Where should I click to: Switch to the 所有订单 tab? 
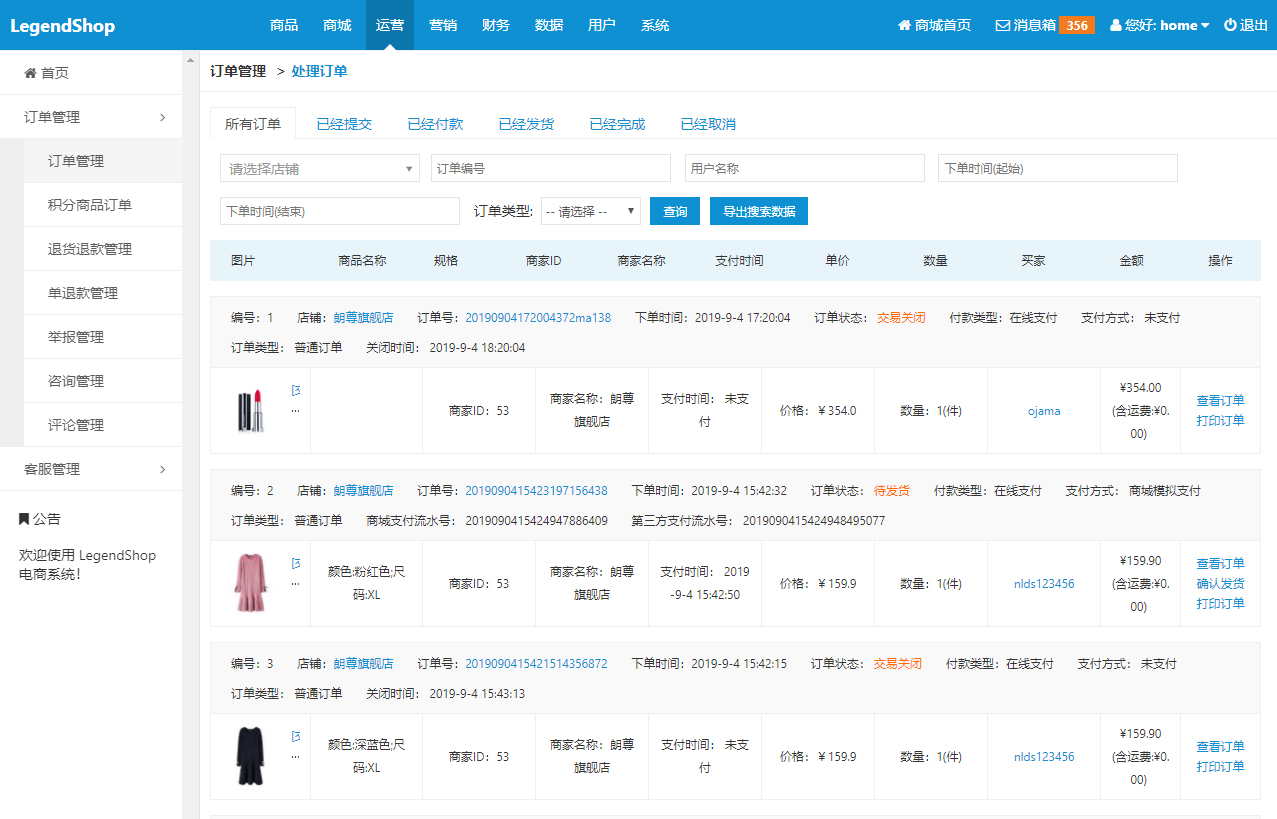(253, 124)
